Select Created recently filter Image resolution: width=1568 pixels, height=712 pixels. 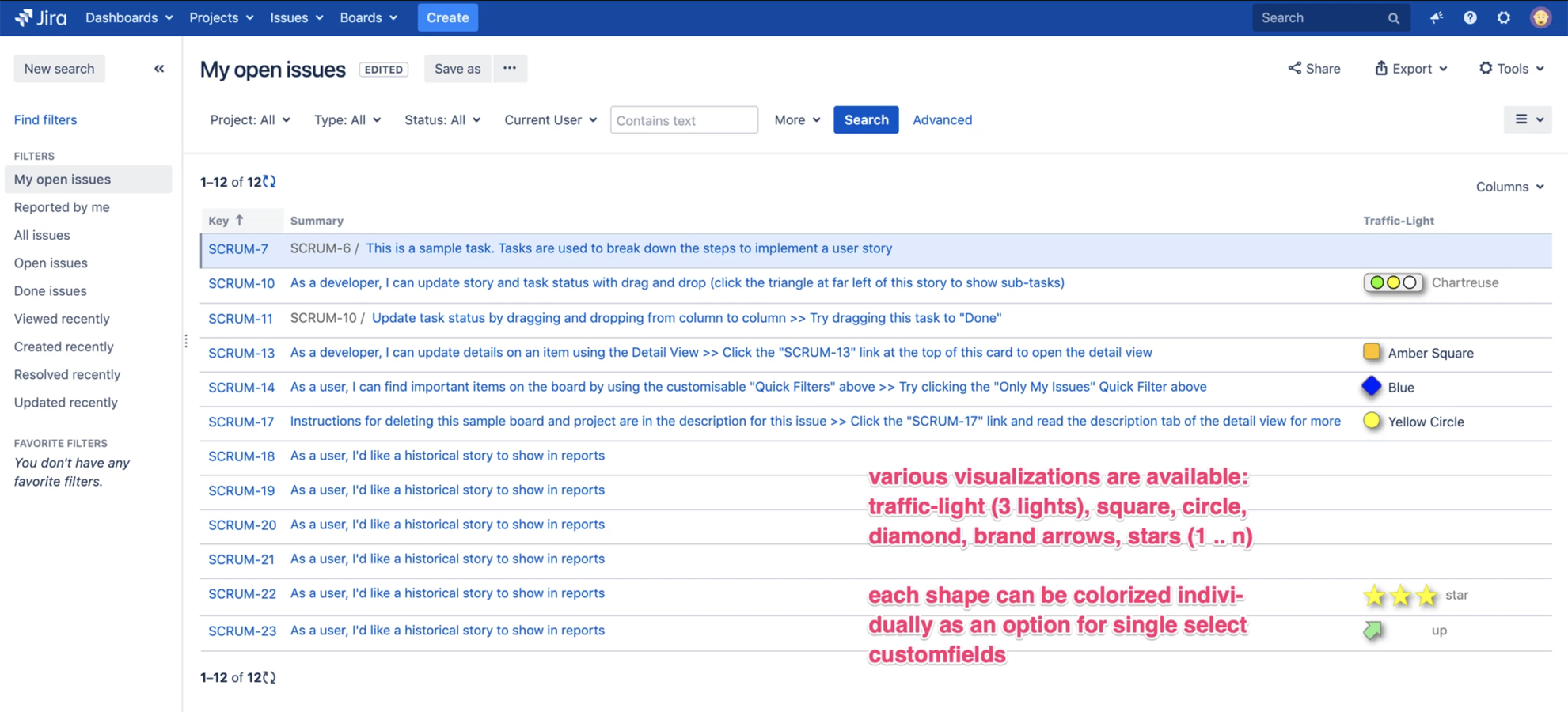click(64, 347)
